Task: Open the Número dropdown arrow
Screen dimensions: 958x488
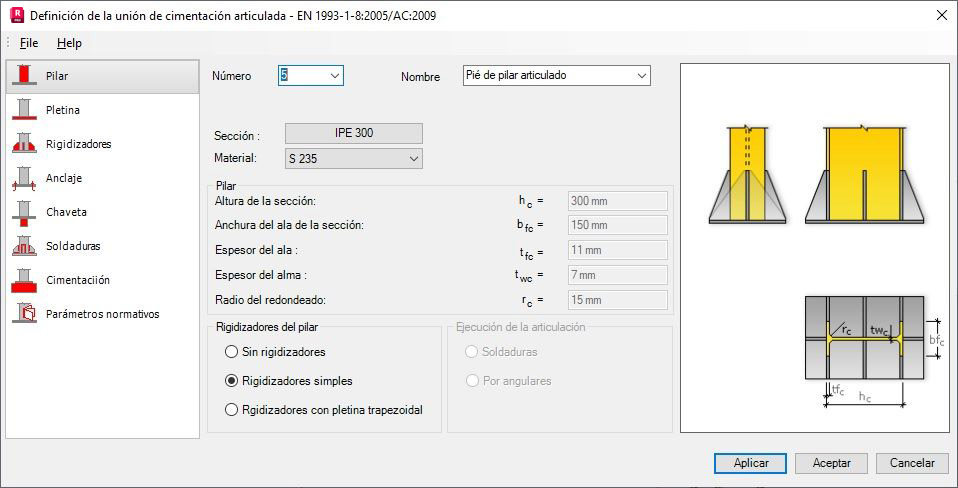Action: pos(334,76)
